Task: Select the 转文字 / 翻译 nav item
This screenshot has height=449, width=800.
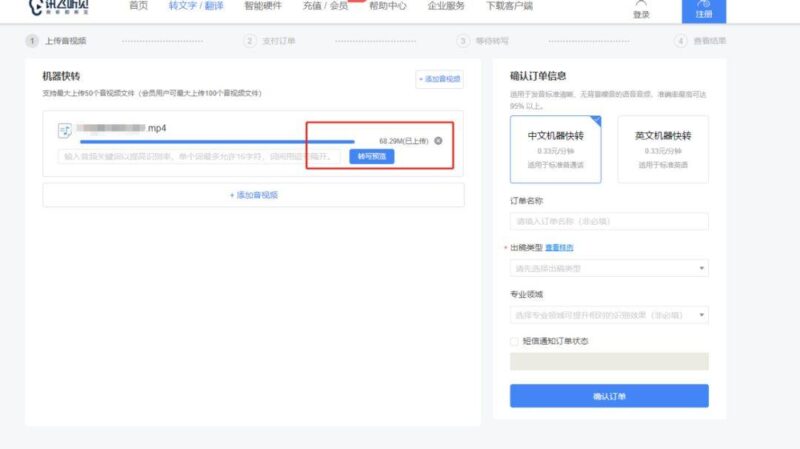Action: click(x=196, y=6)
